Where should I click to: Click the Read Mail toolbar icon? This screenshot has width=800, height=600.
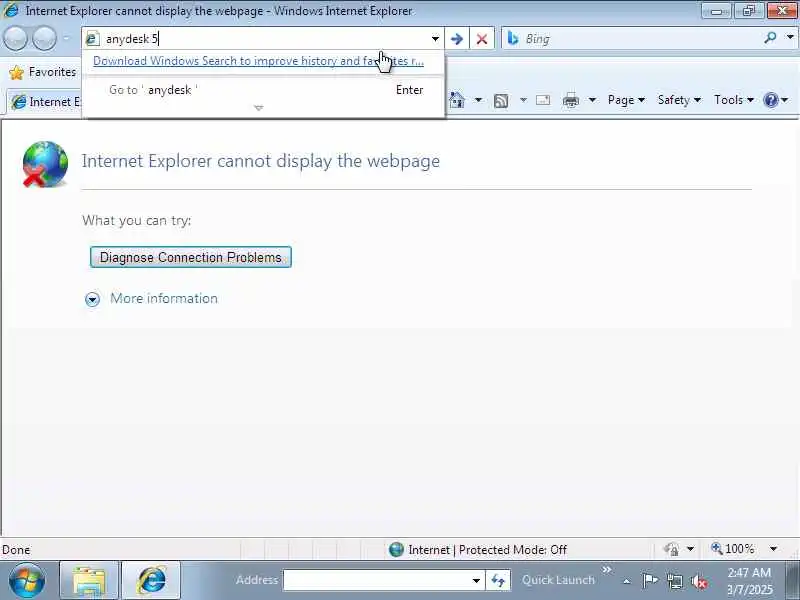543,100
